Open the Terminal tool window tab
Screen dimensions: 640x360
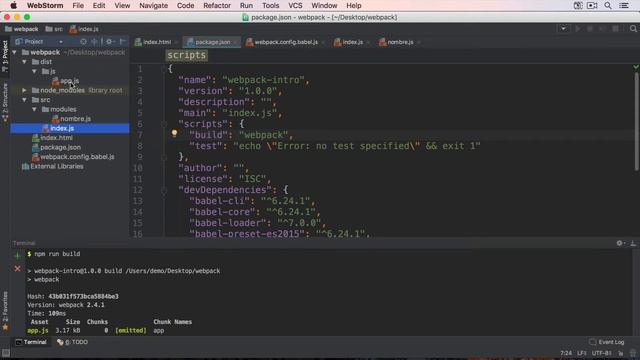(31, 342)
